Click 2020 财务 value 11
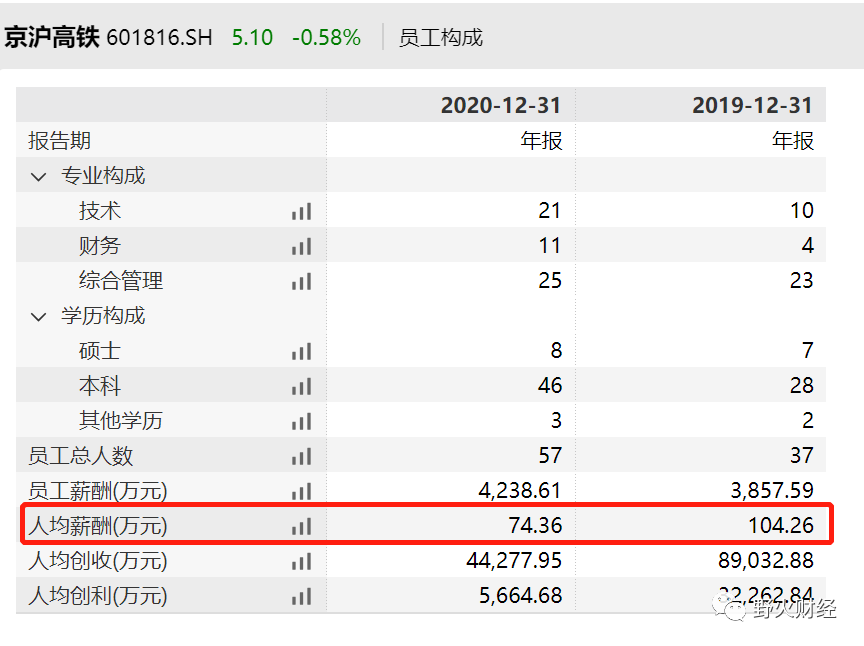Screen dimensions: 864x646 [549, 246]
